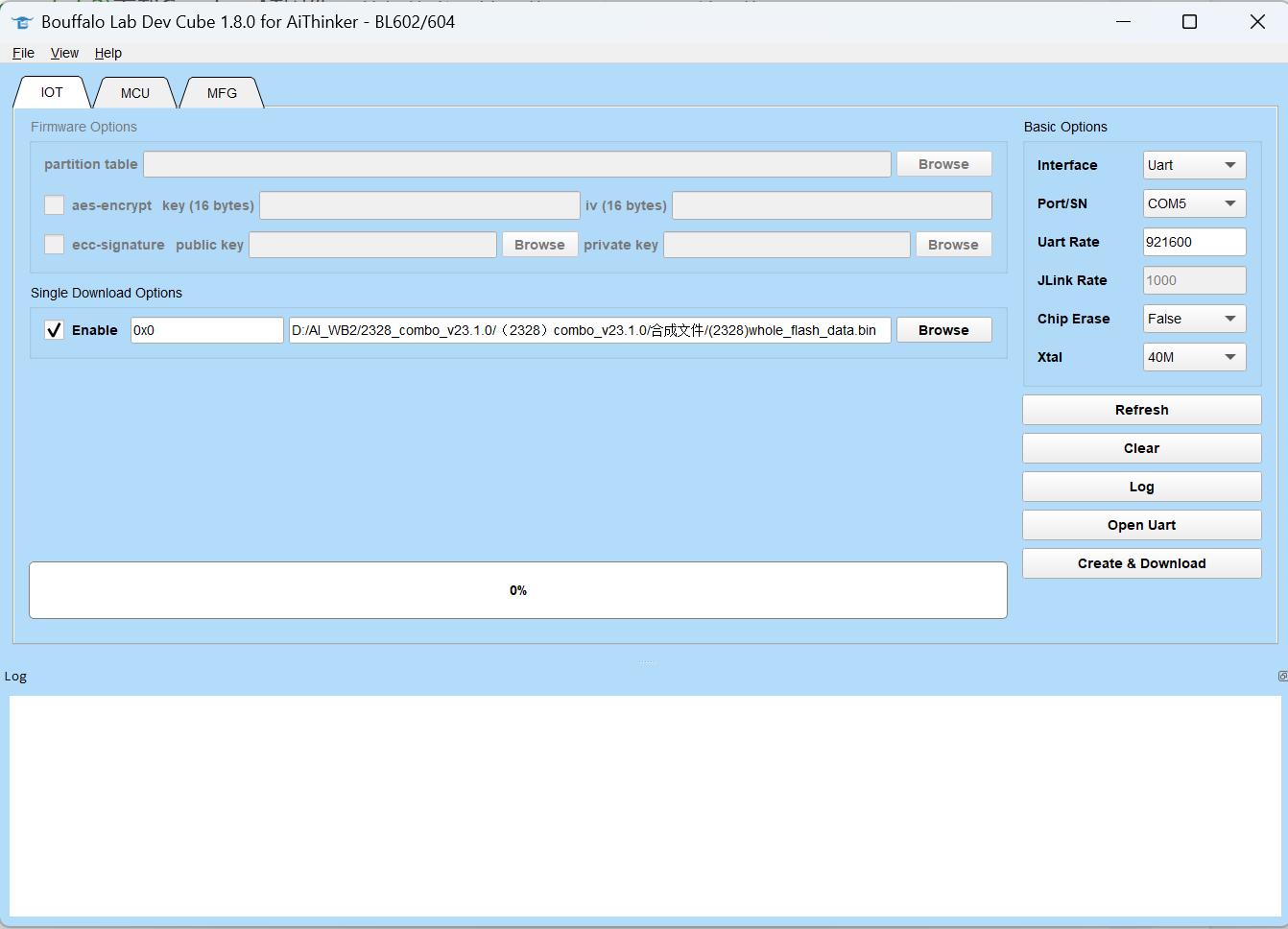Click the 'Single Download Options' heading
This screenshot has height=929, width=1288.
point(107,293)
